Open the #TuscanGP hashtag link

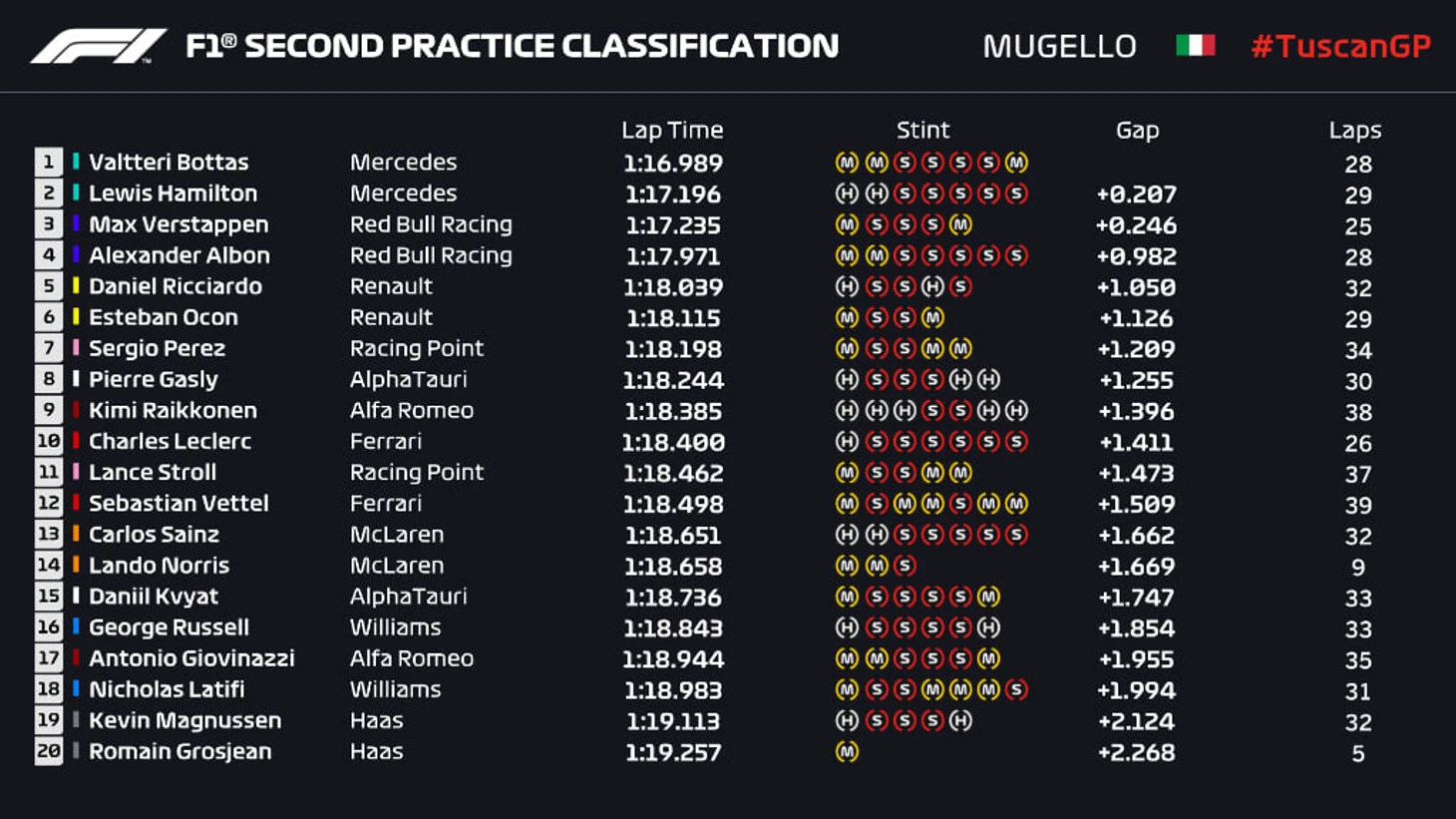coord(1340,46)
